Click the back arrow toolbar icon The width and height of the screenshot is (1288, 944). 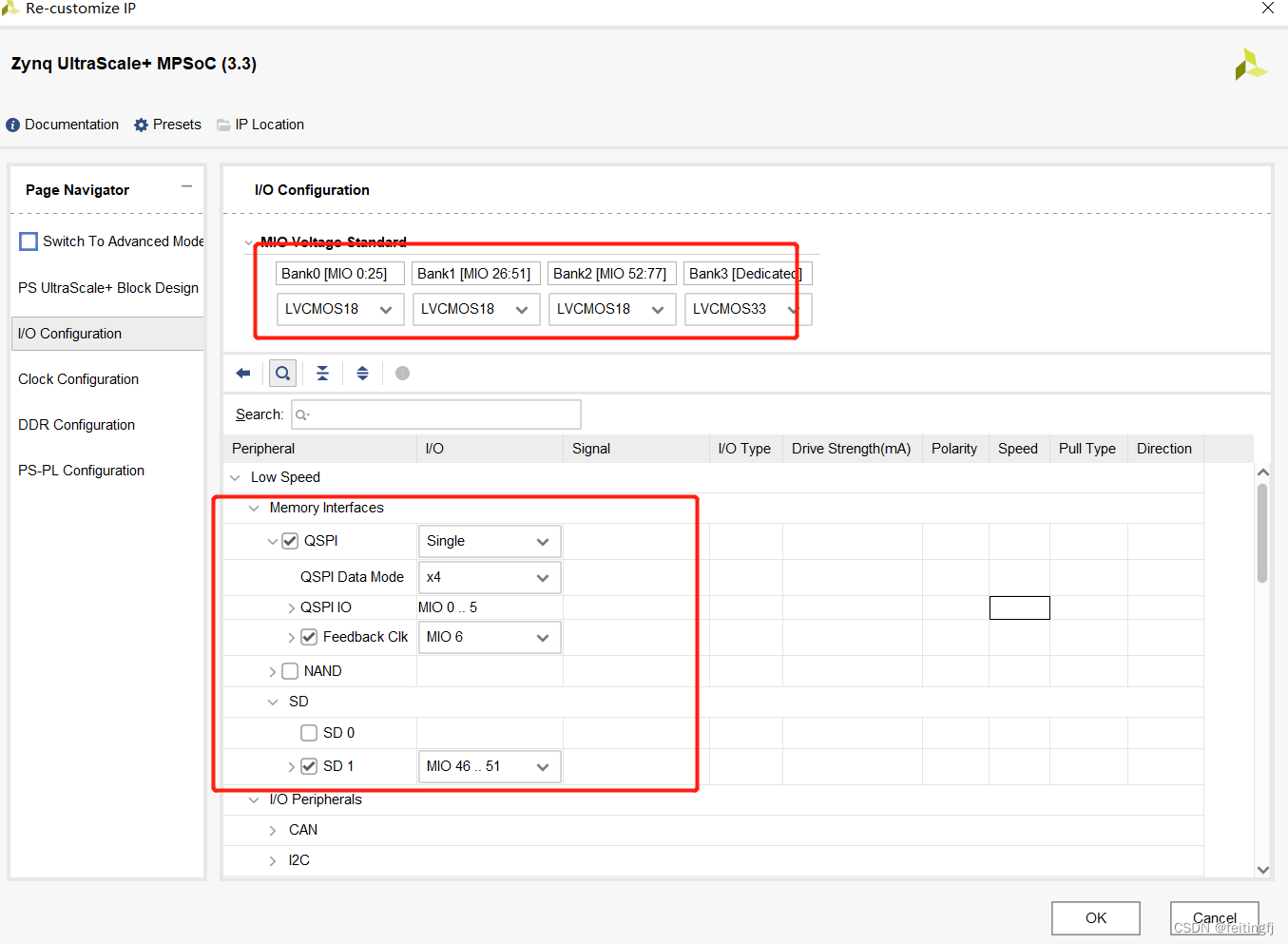(x=243, y=374)
